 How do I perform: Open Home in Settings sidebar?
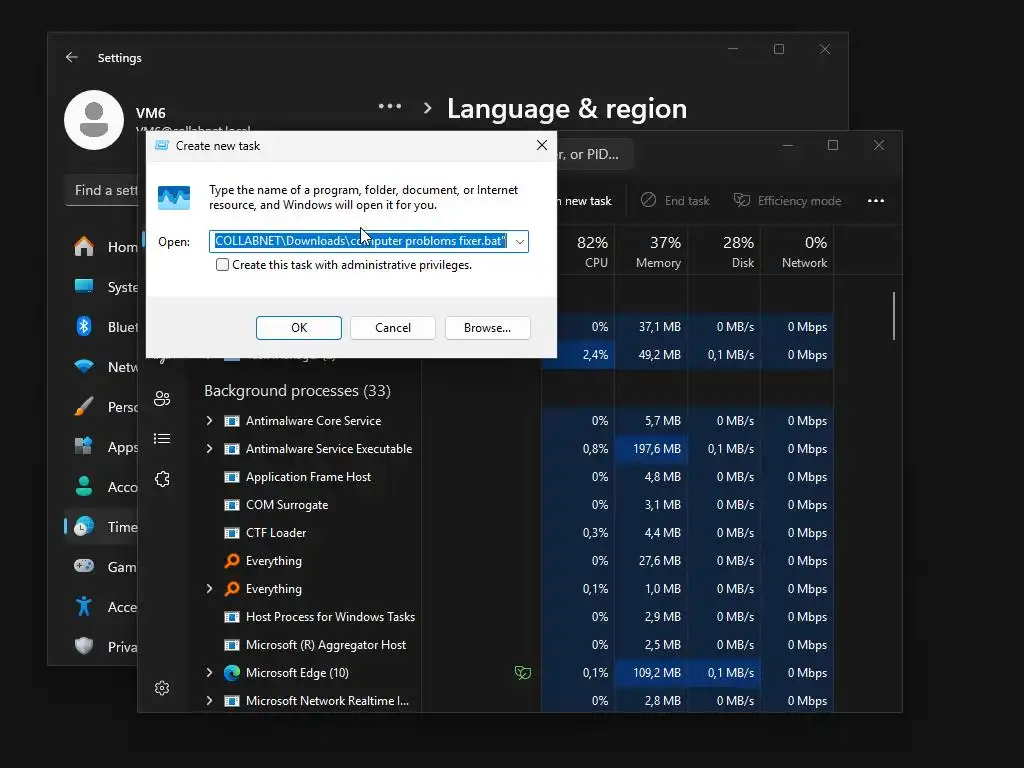coord(104,247)
